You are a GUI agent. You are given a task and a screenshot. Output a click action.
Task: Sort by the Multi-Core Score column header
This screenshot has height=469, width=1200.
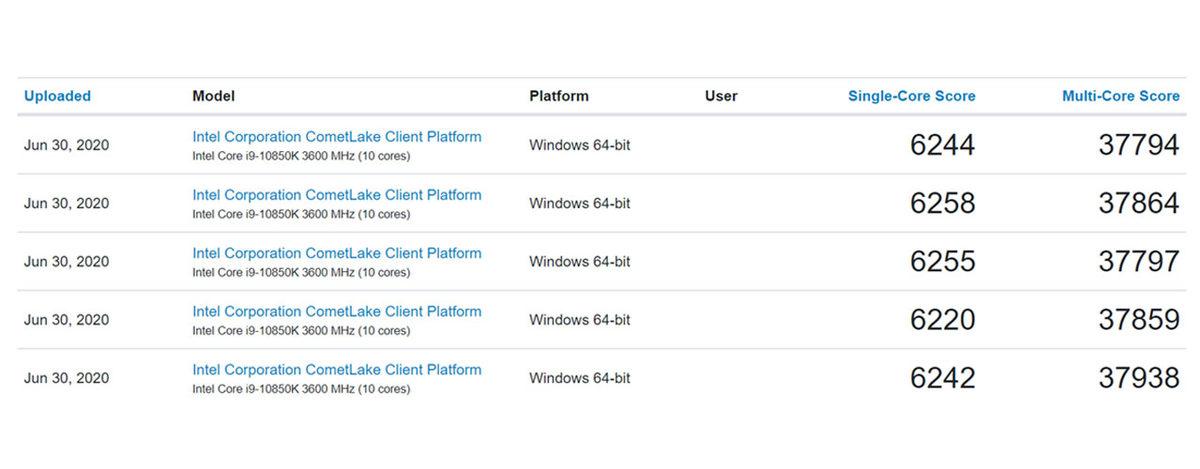tap(1121, 96)
